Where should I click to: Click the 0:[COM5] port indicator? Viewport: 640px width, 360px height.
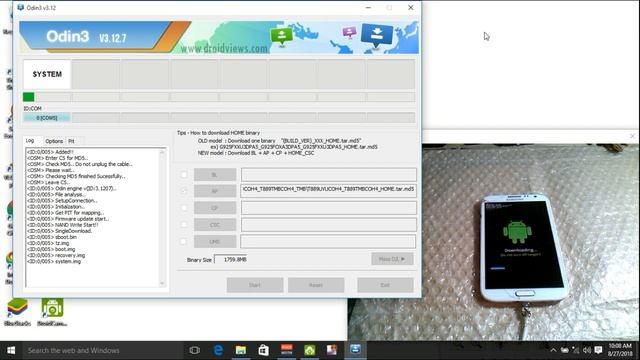point(47,118)
